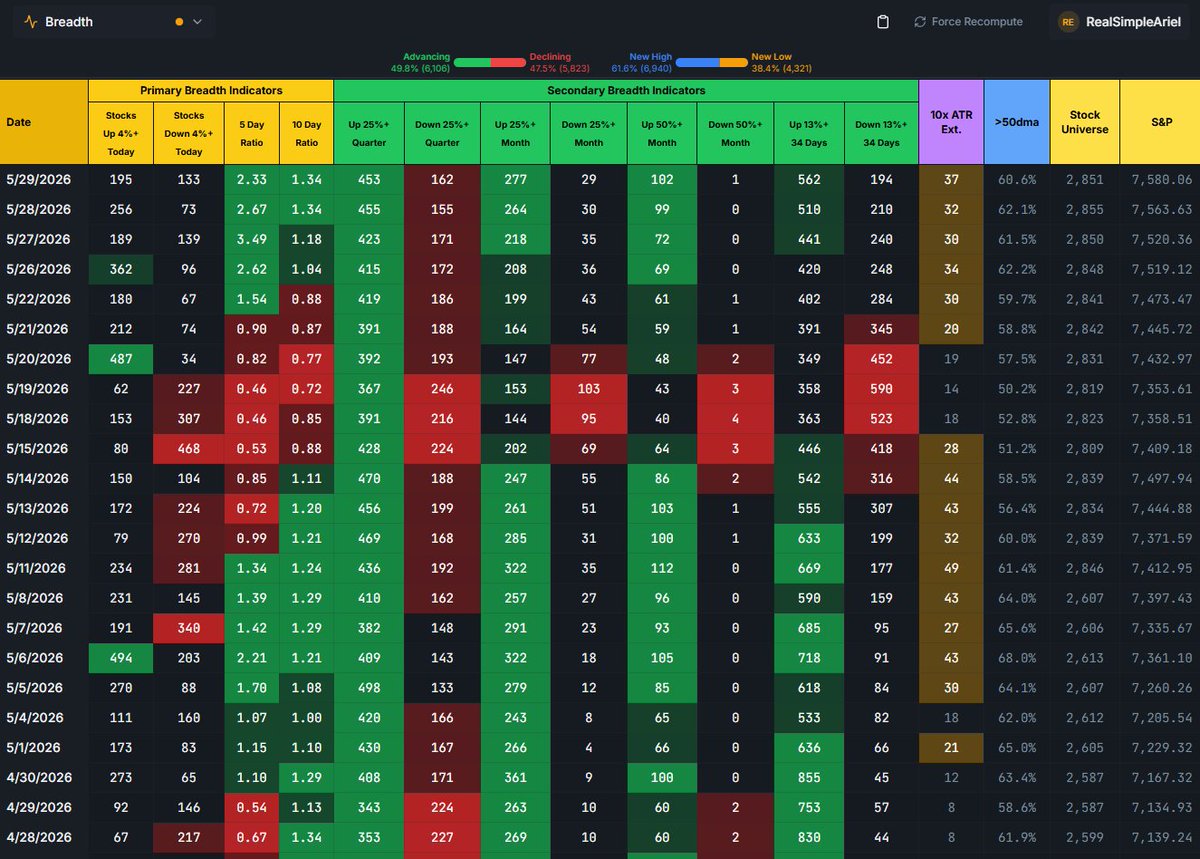Screen dimensions: 1200x859
Task: Click Up 50%+ Month column header
Action: point(662,134)
